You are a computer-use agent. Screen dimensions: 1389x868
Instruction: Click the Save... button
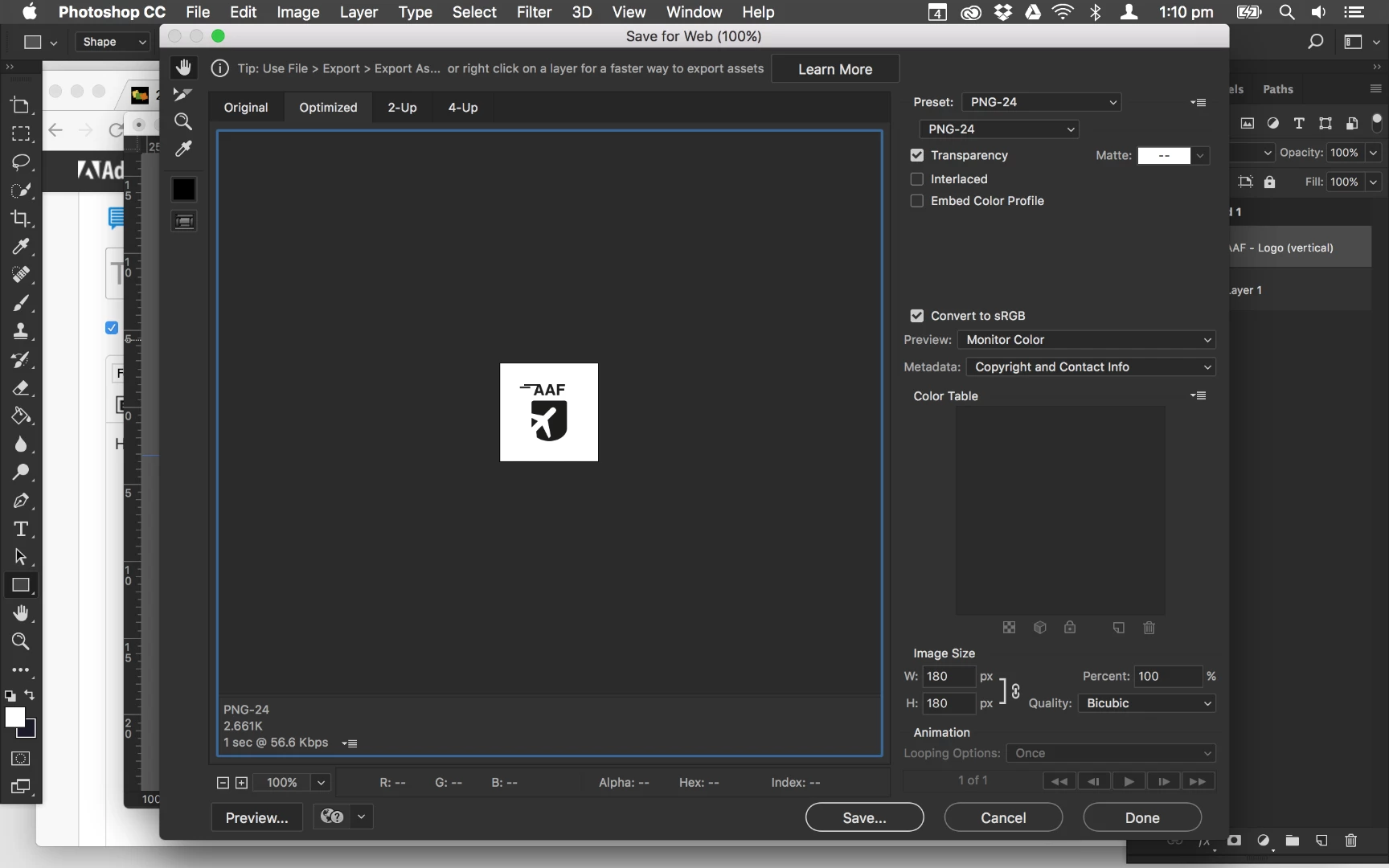[865, 817]
